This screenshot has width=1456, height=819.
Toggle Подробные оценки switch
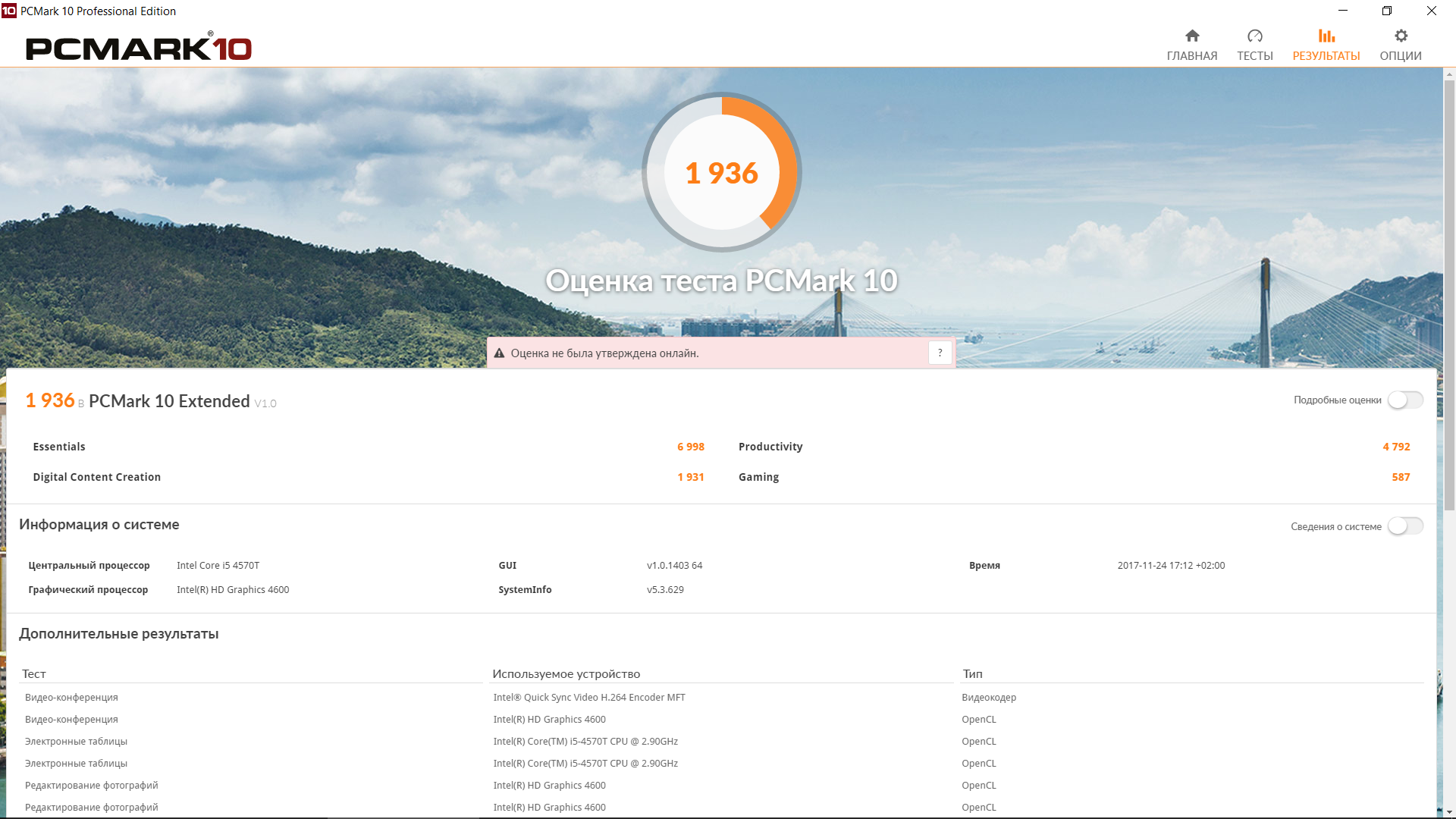[1405, 400]
